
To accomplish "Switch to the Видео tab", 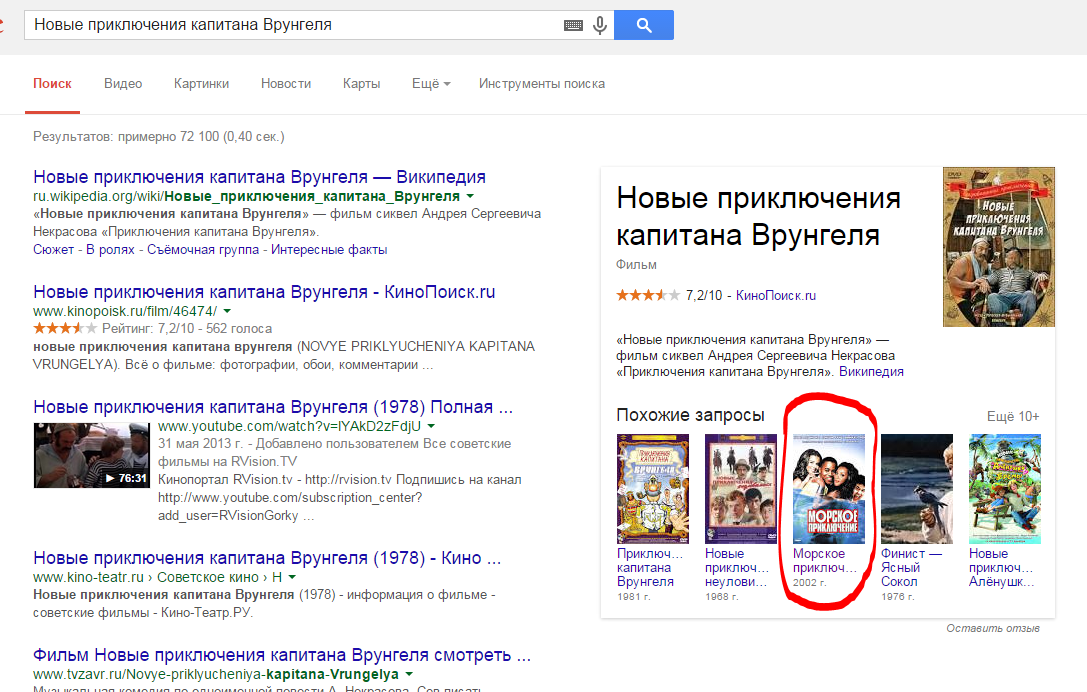I will pyautogui.click(x=123, y=84).
